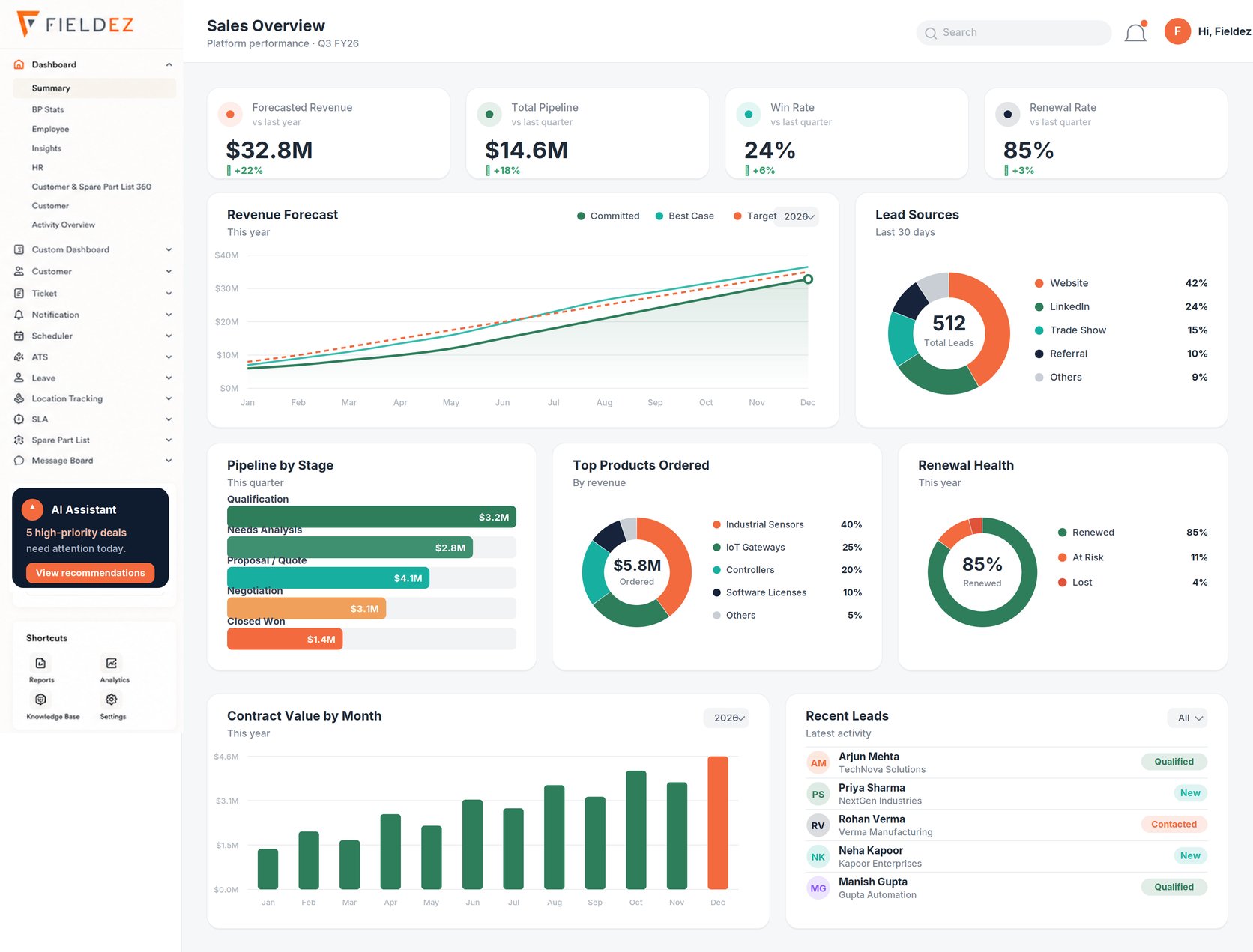
Task: Open the notifications bell icon
Action: click(1135, 32)
